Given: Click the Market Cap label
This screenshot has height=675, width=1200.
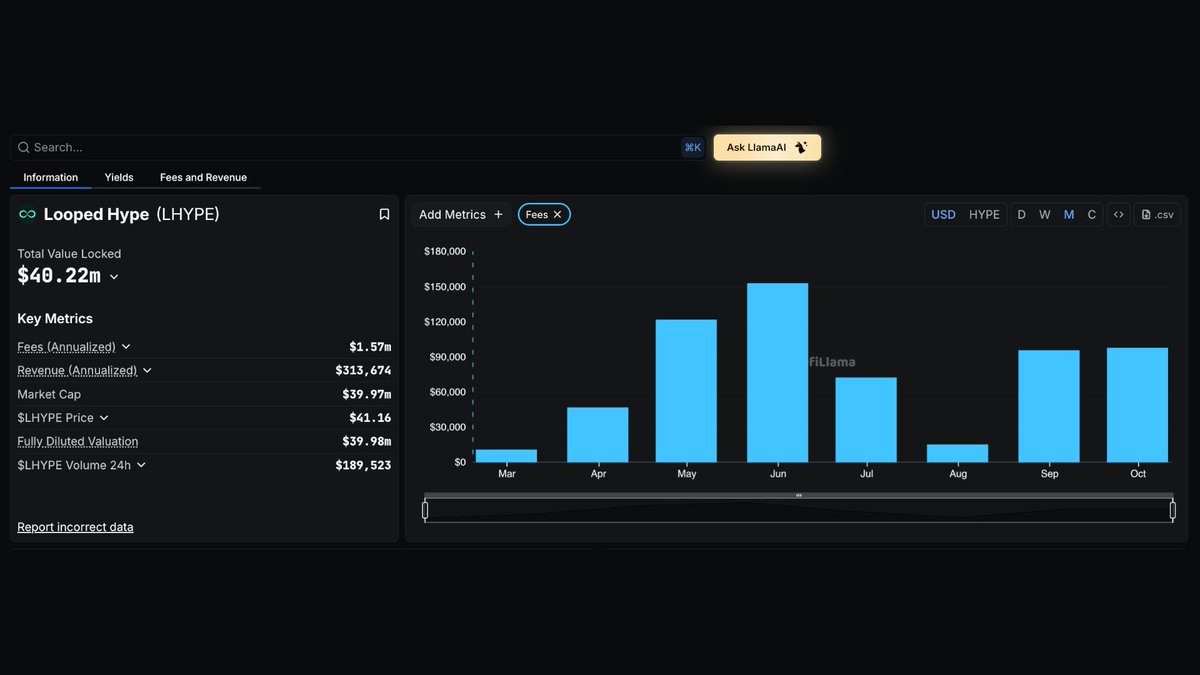Looking at the screenshot, I should [49, 394].
